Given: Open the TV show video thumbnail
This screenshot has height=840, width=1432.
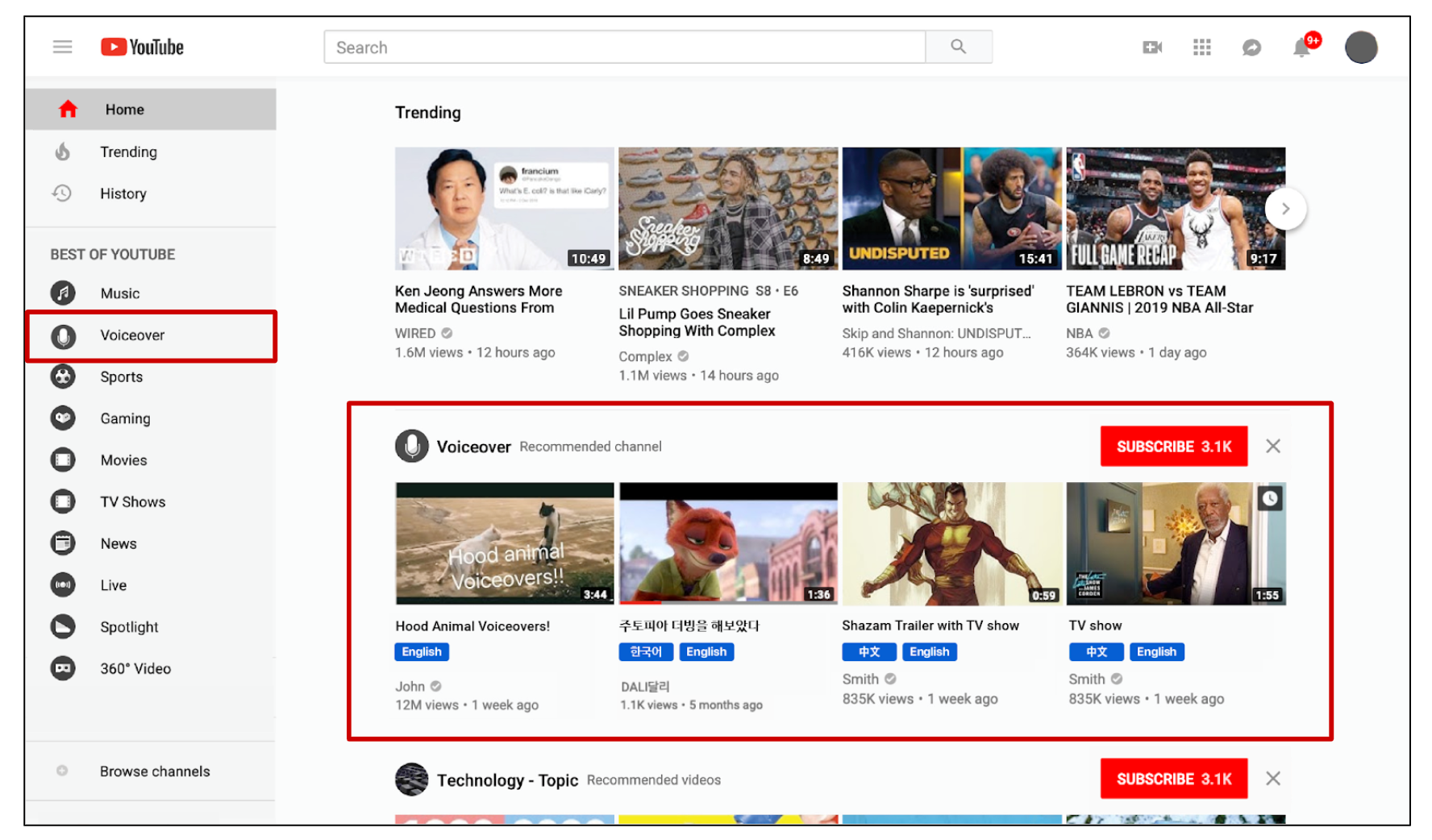Looking at the screenshot, I should [1176, 543].
